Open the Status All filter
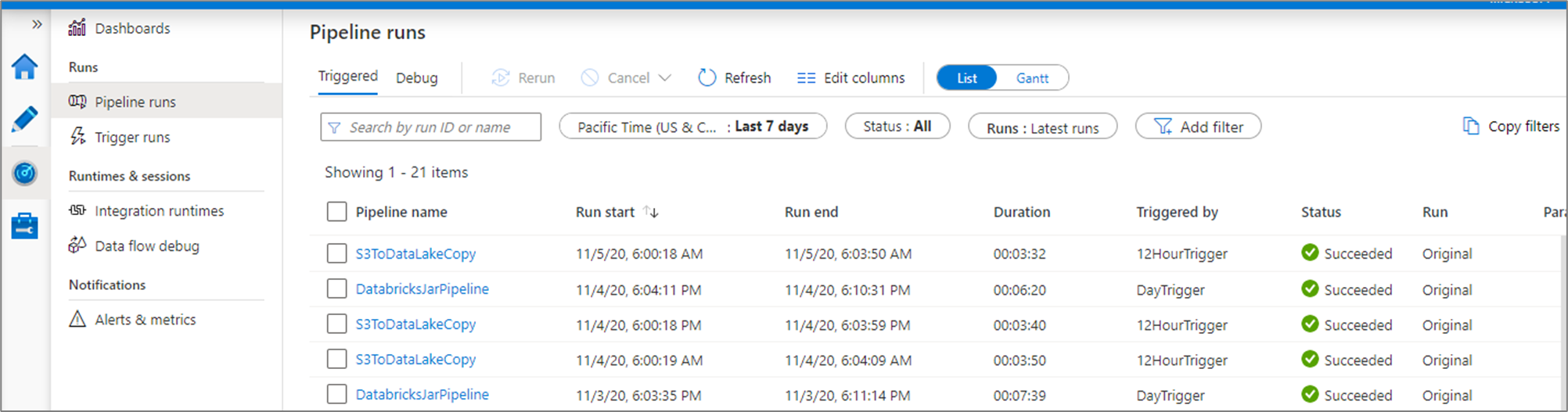The height and width of the screenshot is (412, 1568). coord(897,127)
